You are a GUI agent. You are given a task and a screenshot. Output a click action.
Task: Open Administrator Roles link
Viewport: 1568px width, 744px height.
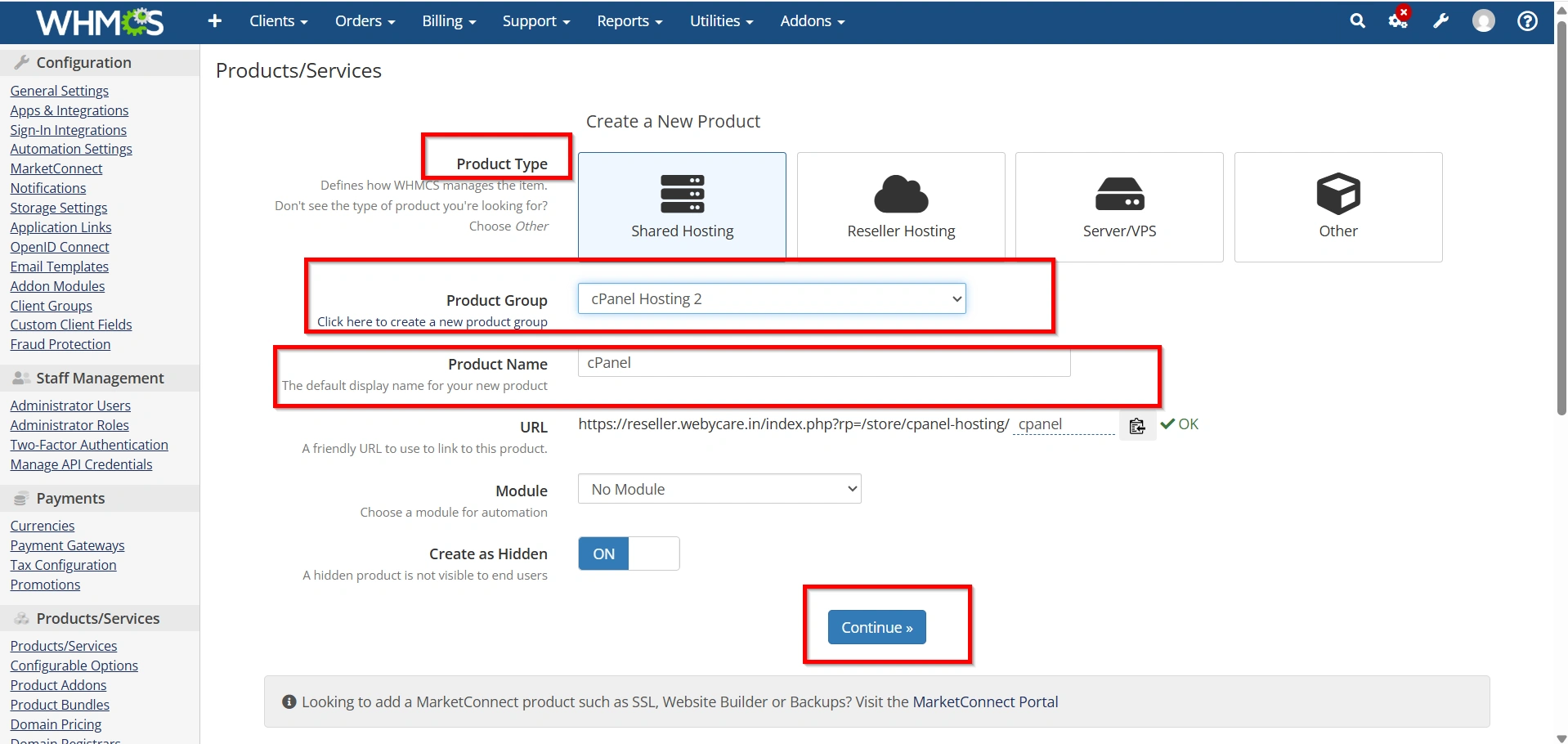click(69, 425)
